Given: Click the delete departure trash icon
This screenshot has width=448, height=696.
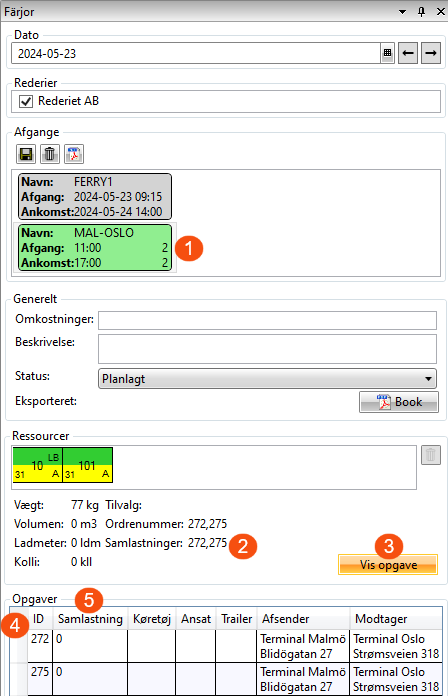Looking at the screenshot, I should (50, 154).
